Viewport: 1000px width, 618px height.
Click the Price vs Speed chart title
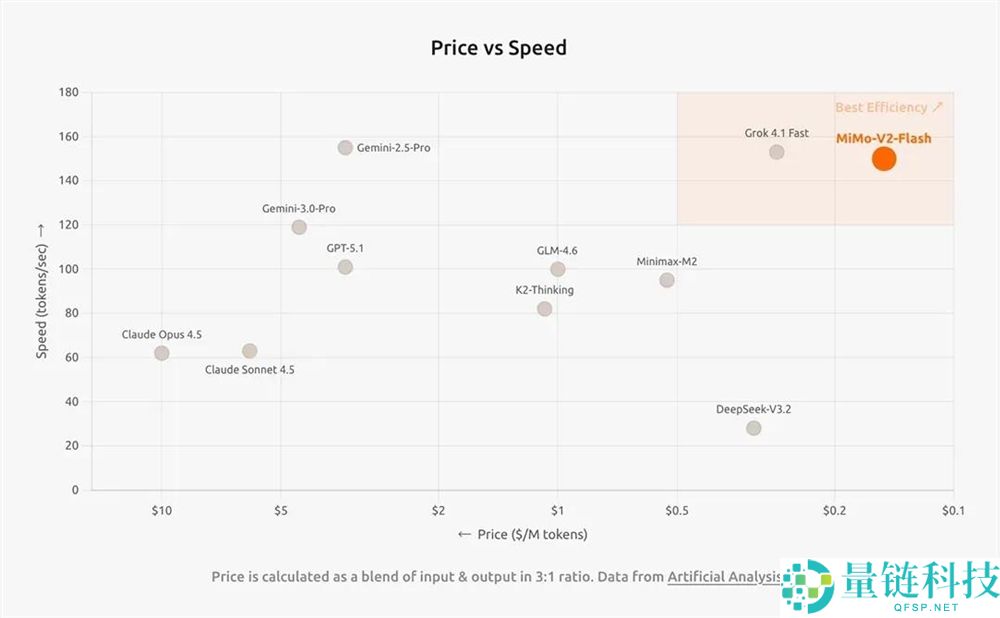tap(499, 47)
